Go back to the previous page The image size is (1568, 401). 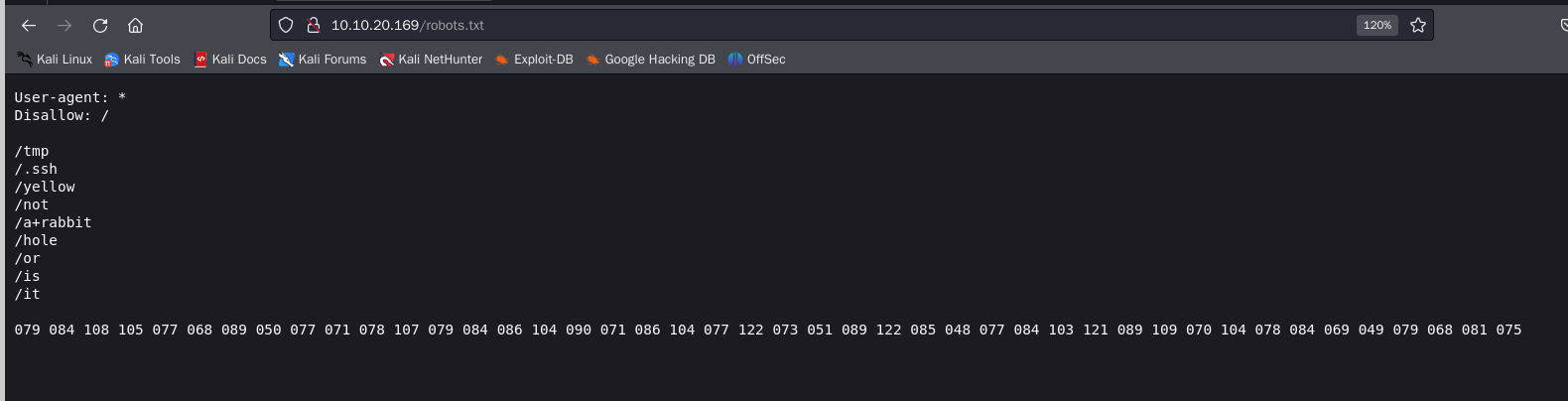click(x=29, y=25)
